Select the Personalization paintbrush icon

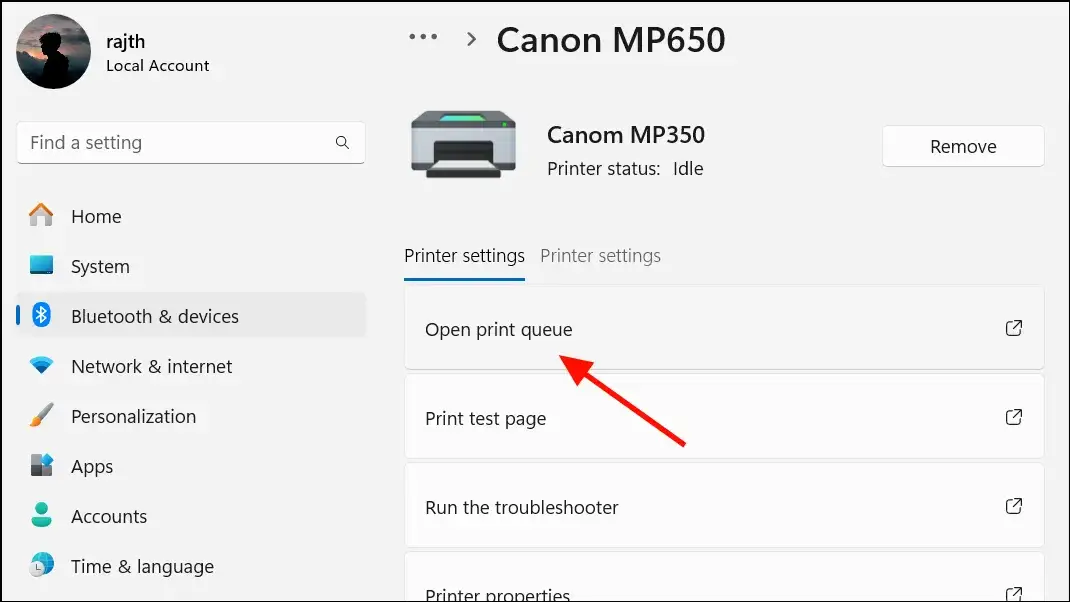(x=41, y=415)
